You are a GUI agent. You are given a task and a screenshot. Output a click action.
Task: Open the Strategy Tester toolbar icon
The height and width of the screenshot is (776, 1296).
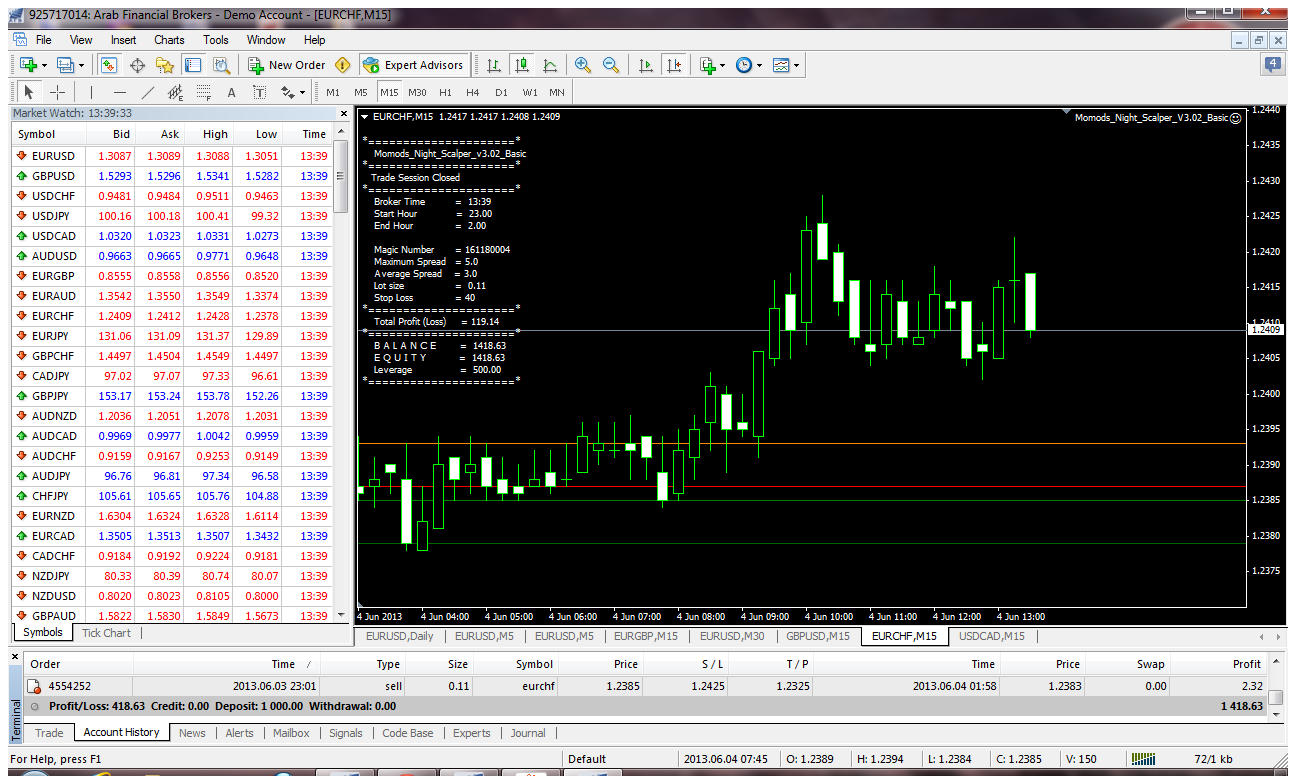221,65
